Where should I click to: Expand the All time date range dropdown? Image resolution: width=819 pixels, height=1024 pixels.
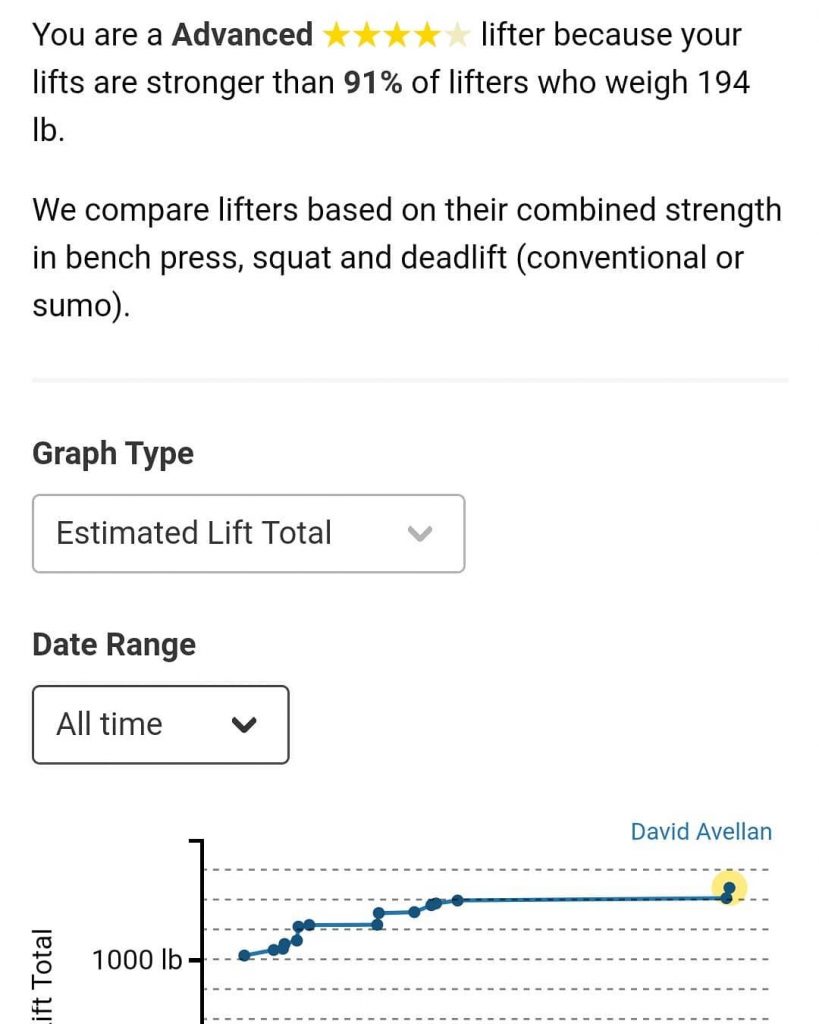(160, 724)
